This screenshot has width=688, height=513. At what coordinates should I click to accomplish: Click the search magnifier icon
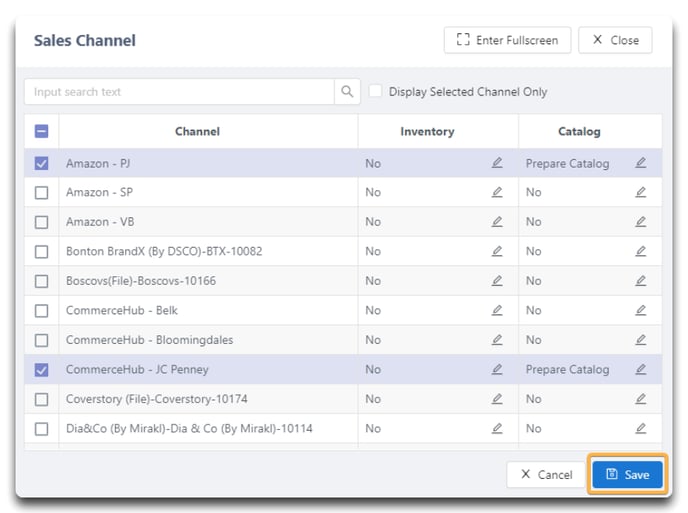(347, 92)
